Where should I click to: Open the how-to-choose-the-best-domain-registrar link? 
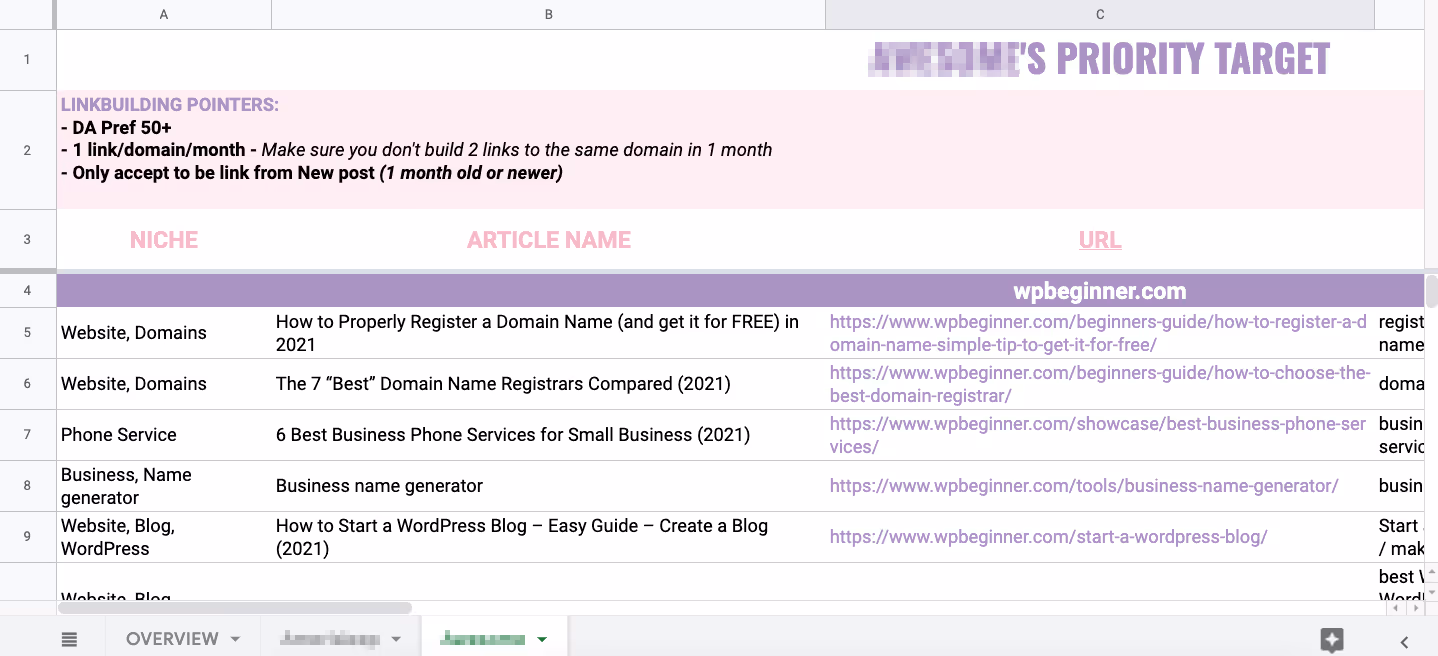tap(1100, 384)
